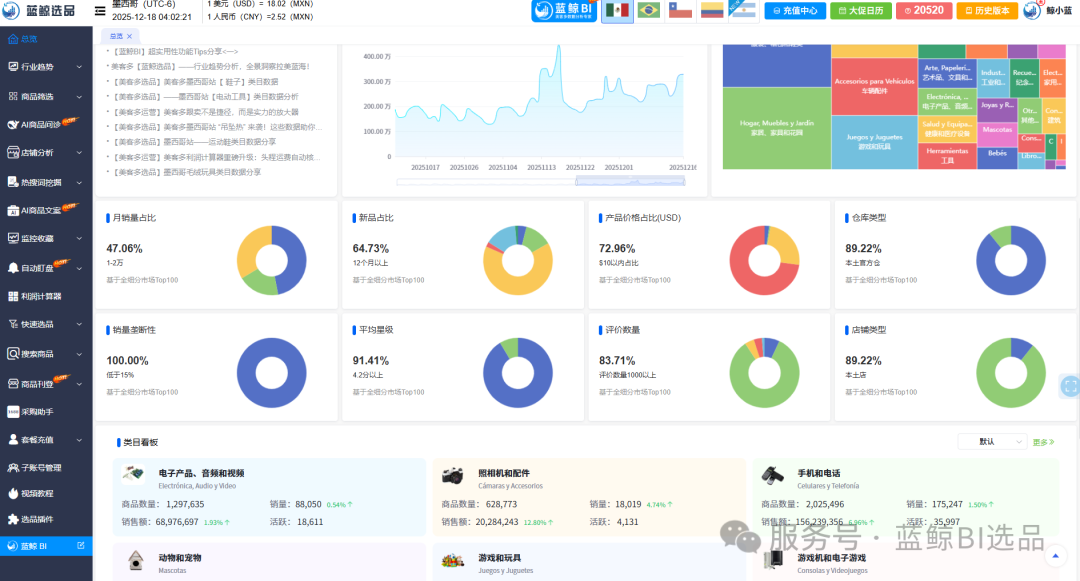Click the 电子产品、音频和视频 category thumbnail
Viewport: 1080px width, 581px height.
click(x=133, y=474)
